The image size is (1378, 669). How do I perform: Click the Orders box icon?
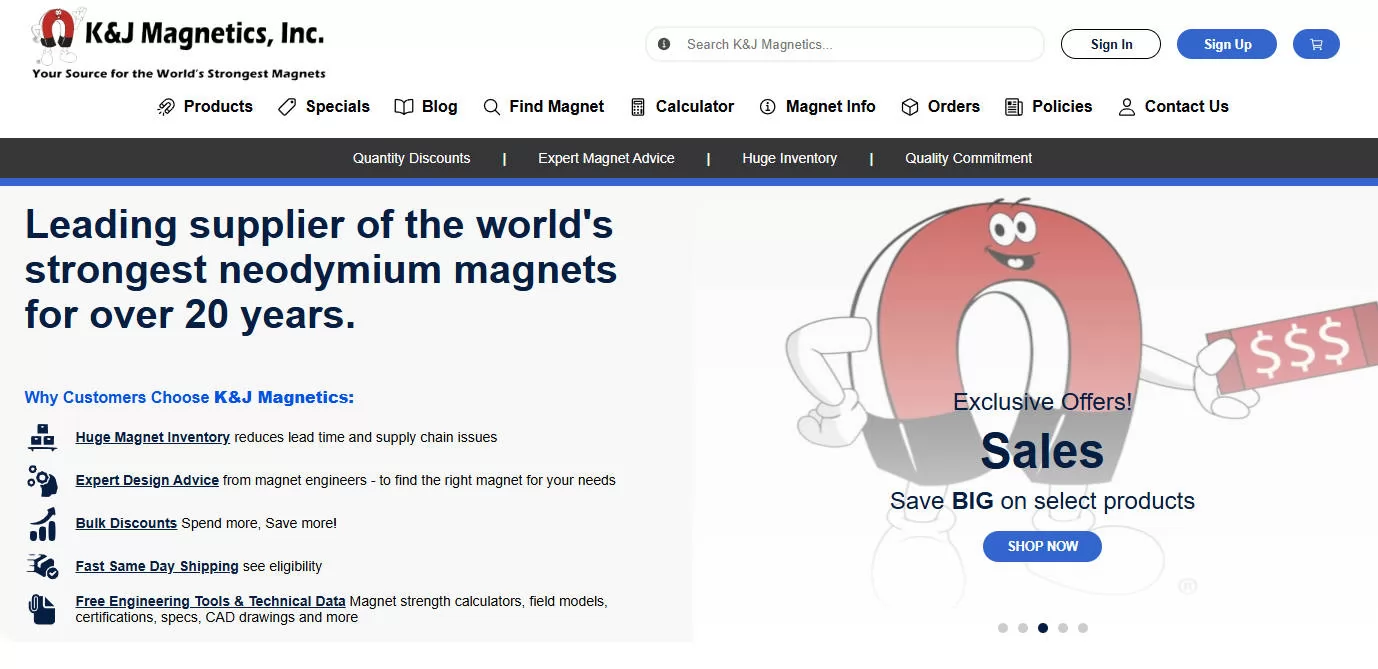(x=910, y=107)
